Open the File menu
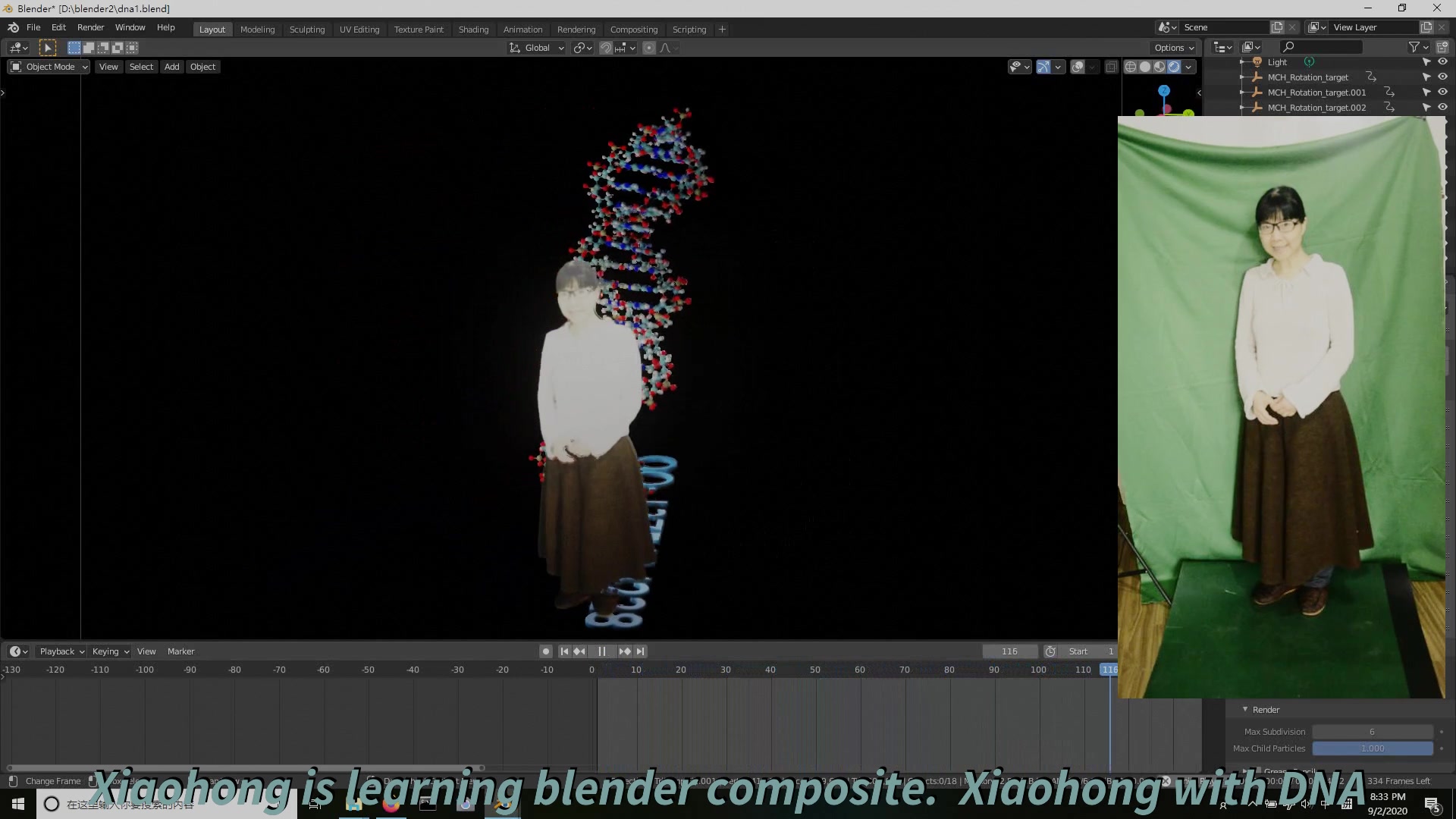Viewport: 1456px width, 819px height. pos(33,27)
